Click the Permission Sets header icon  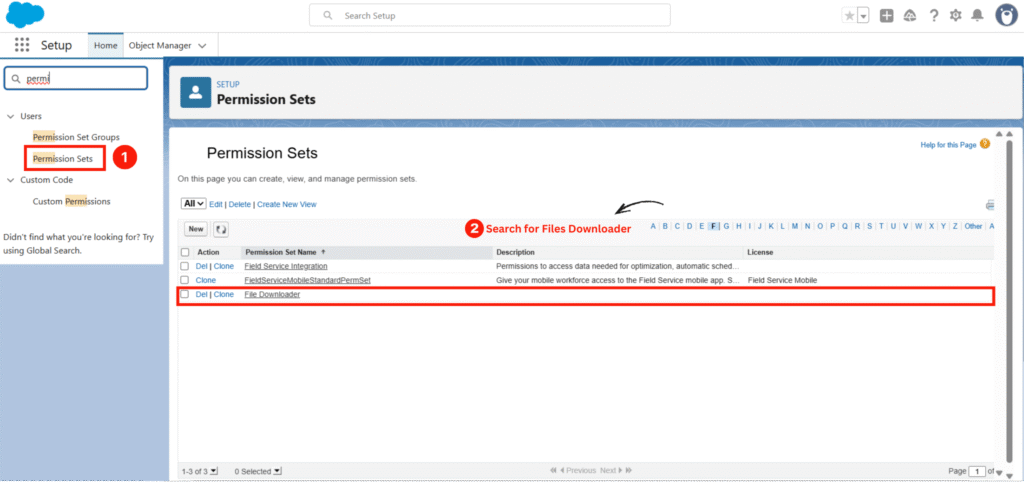click(196, 93)
